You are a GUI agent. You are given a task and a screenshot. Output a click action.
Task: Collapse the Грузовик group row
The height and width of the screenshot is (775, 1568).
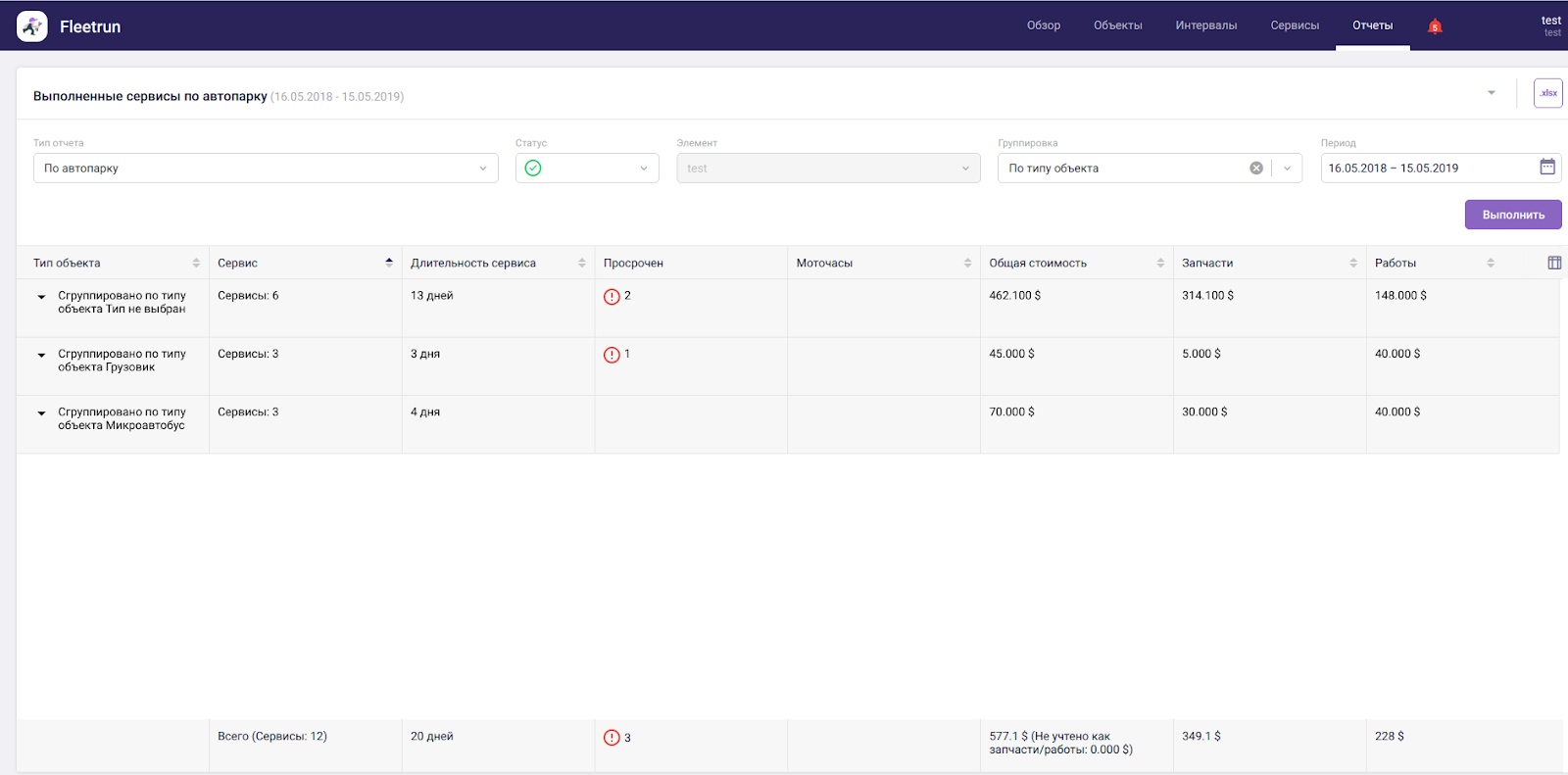coord(41,356)
